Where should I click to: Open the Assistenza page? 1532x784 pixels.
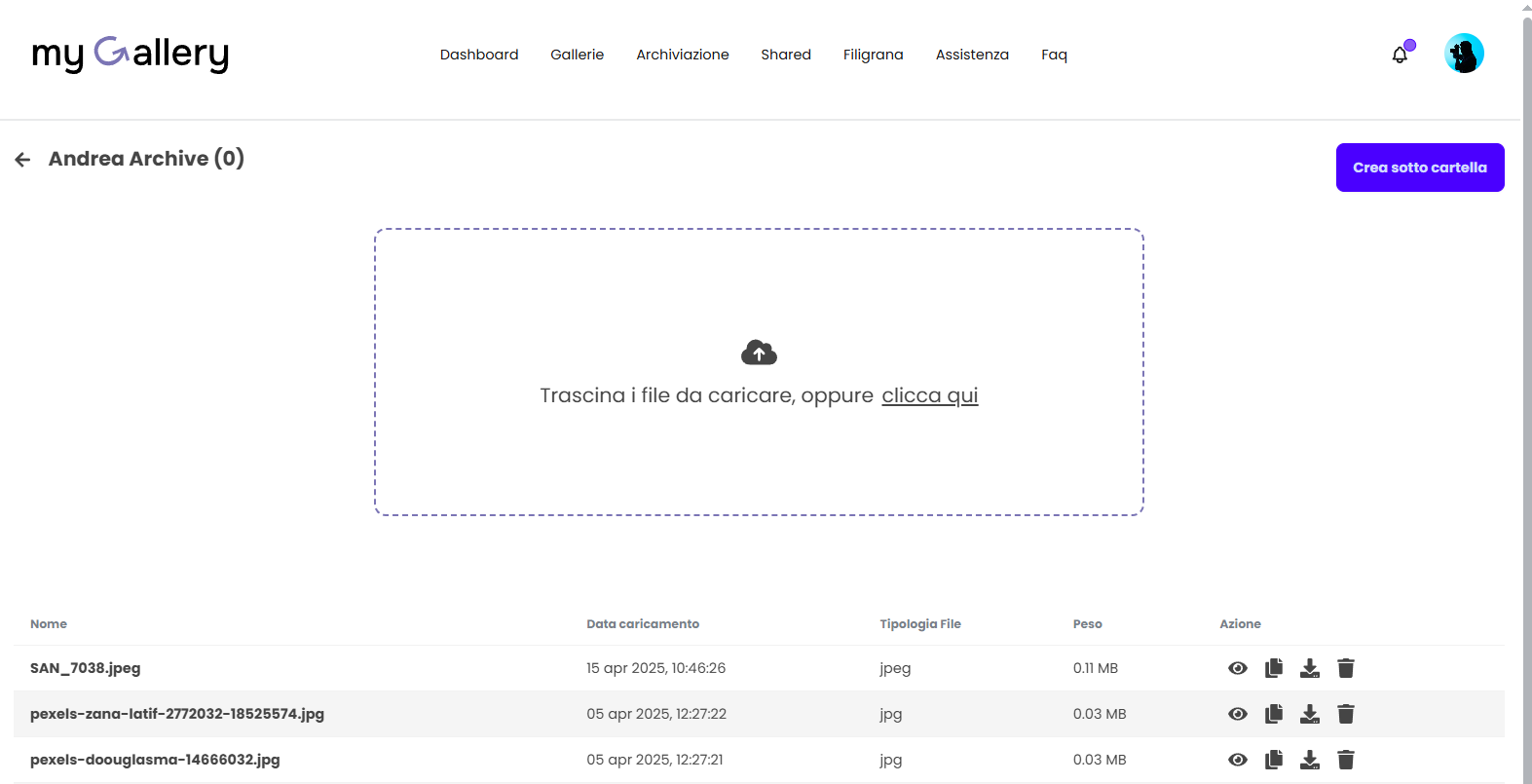coord(972,55)
